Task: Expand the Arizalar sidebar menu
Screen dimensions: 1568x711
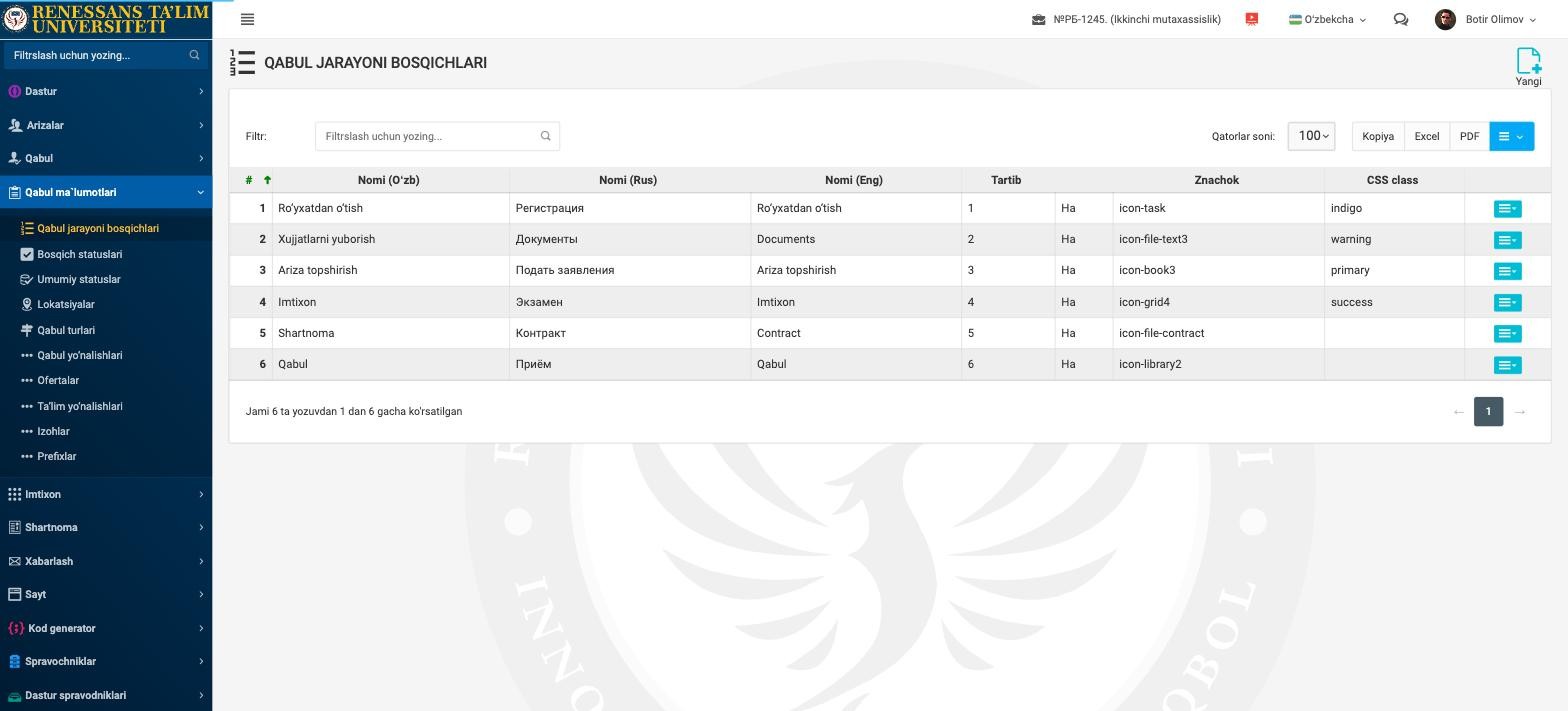Action: point(106,125)
